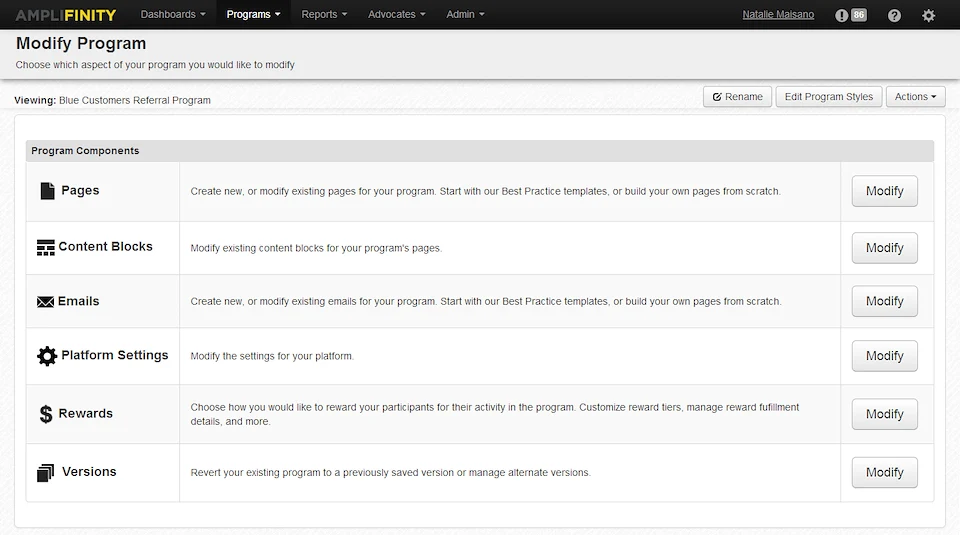Click the Amplifinity logo
Viewport: 960px width, 535px height.
click(x=65, y=15)
